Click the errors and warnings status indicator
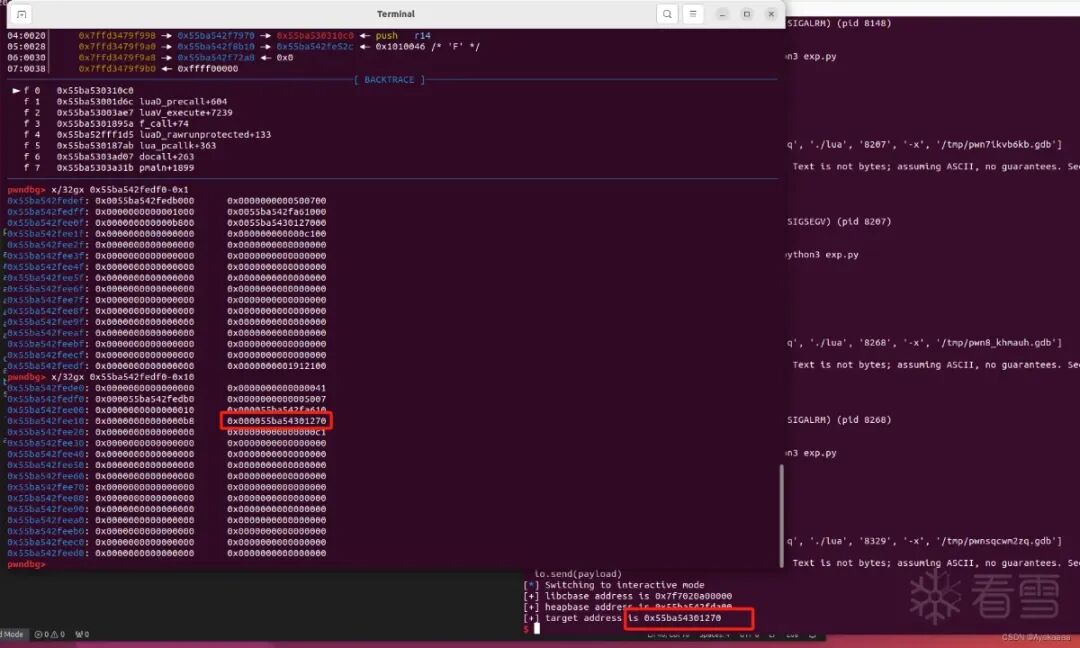This screenshot has height=648, width=1080. 50,634
